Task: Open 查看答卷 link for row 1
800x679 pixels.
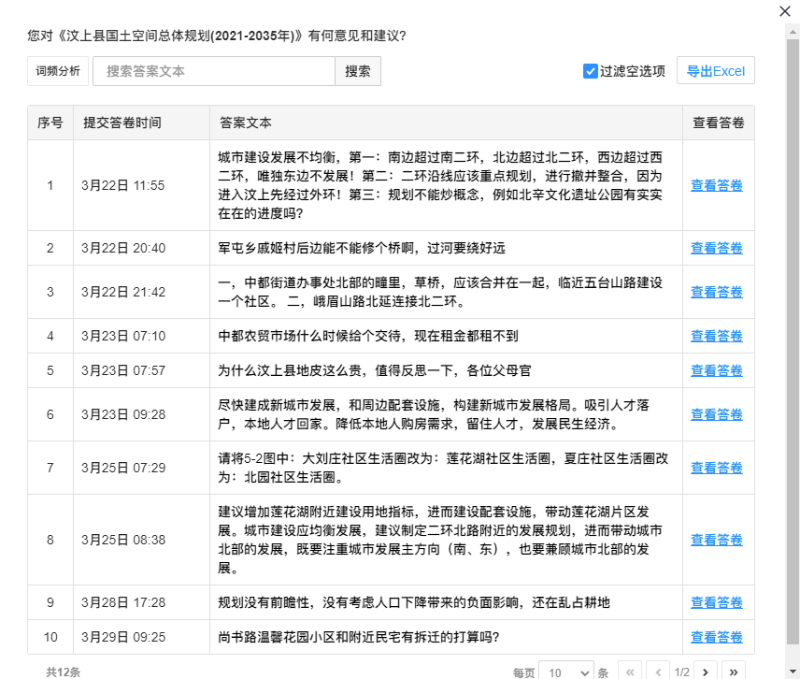Action: pos(716,186)
